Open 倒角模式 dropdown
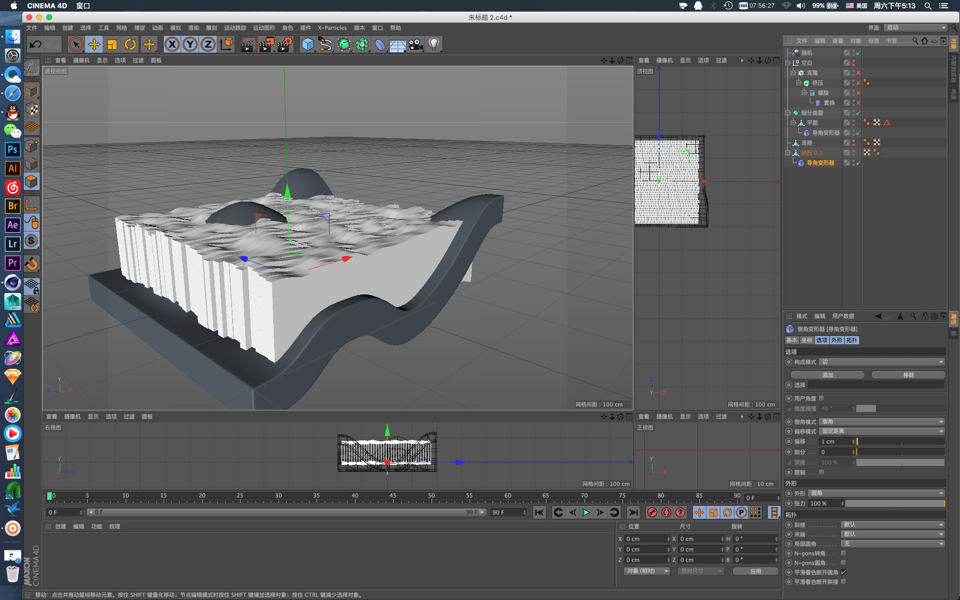This screenshot has width=960, height=600. (882, 422)
